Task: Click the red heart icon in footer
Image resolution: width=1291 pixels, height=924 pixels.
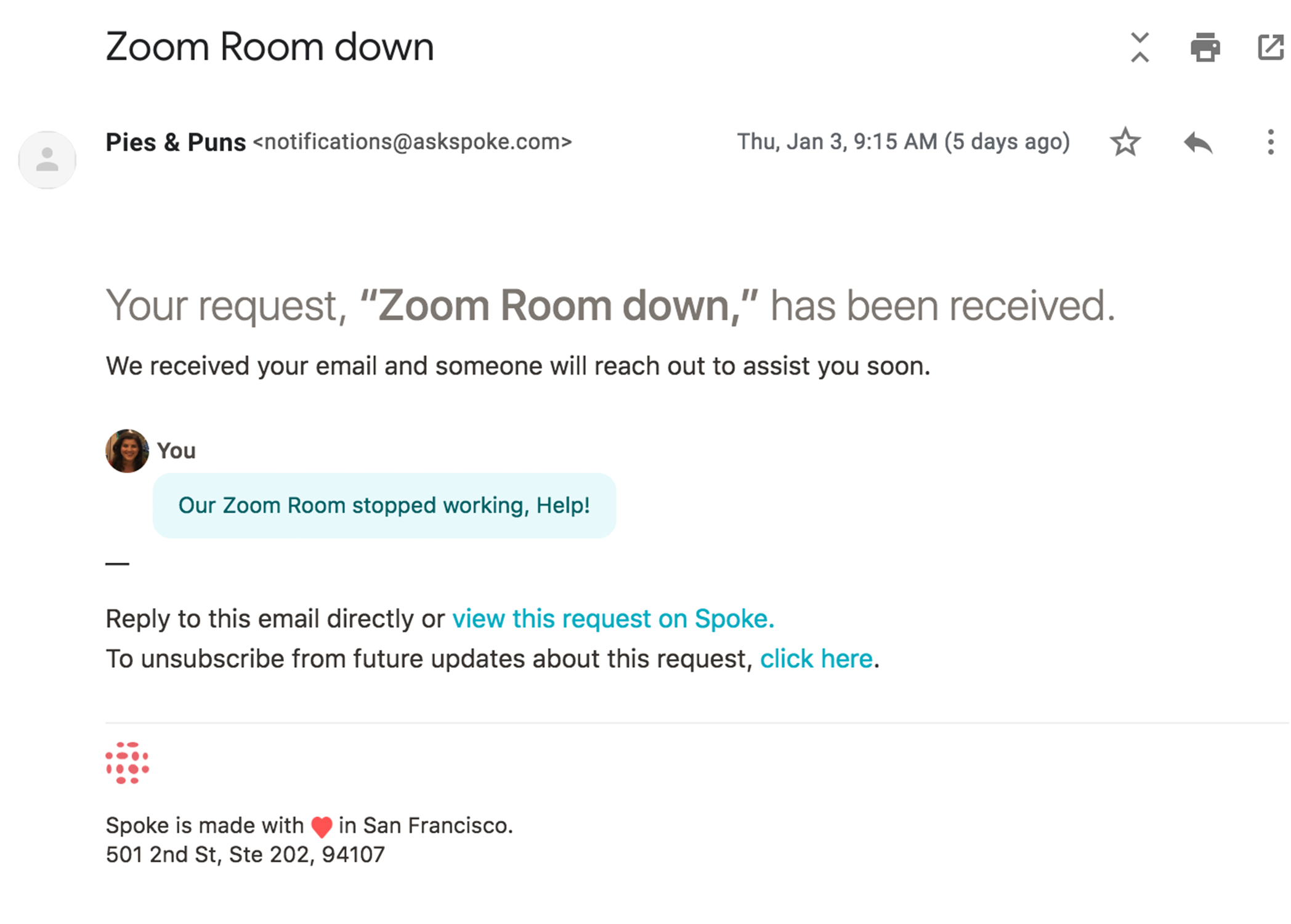Action: point(322,827)
